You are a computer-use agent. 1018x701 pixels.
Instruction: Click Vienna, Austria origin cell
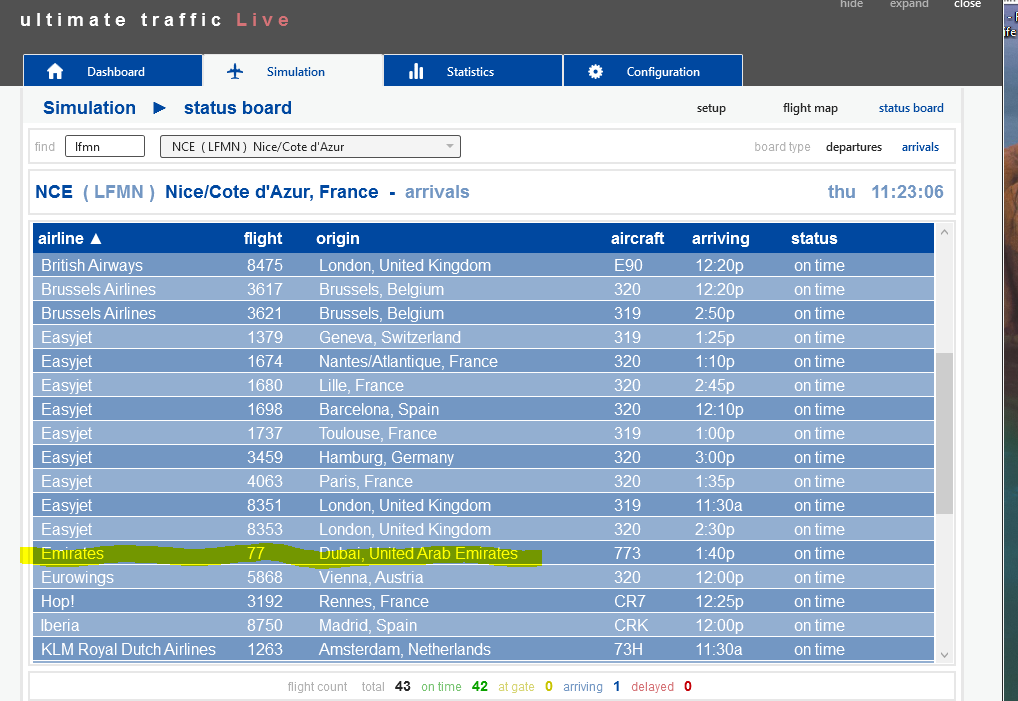click(371, 578)
